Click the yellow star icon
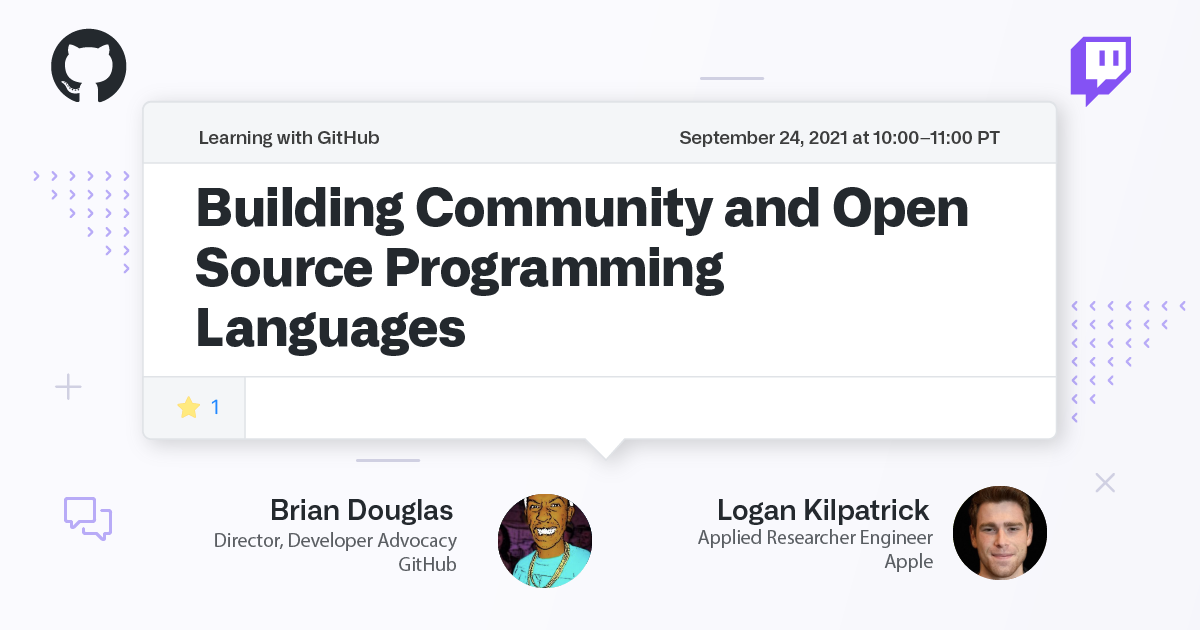Screen dimensions: 1200x630 pos(188,407)
